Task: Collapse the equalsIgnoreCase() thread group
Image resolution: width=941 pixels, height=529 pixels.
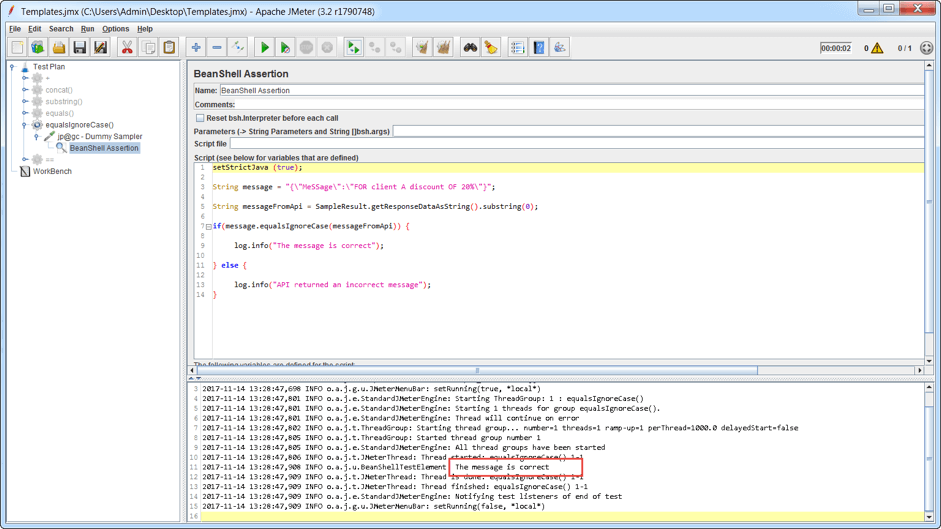Action: [25, 125]
